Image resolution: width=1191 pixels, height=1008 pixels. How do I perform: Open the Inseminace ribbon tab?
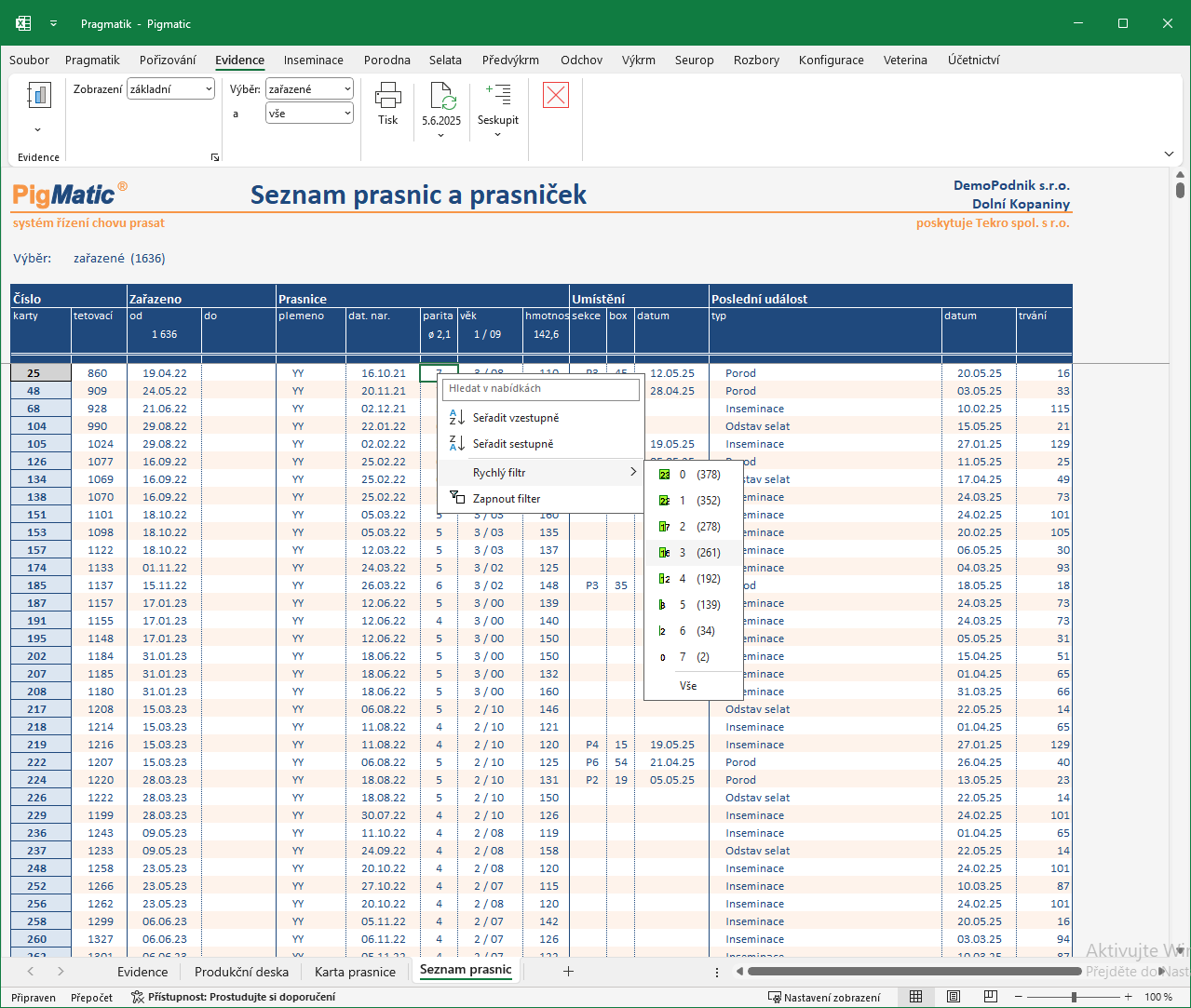[x=314, y=60]
